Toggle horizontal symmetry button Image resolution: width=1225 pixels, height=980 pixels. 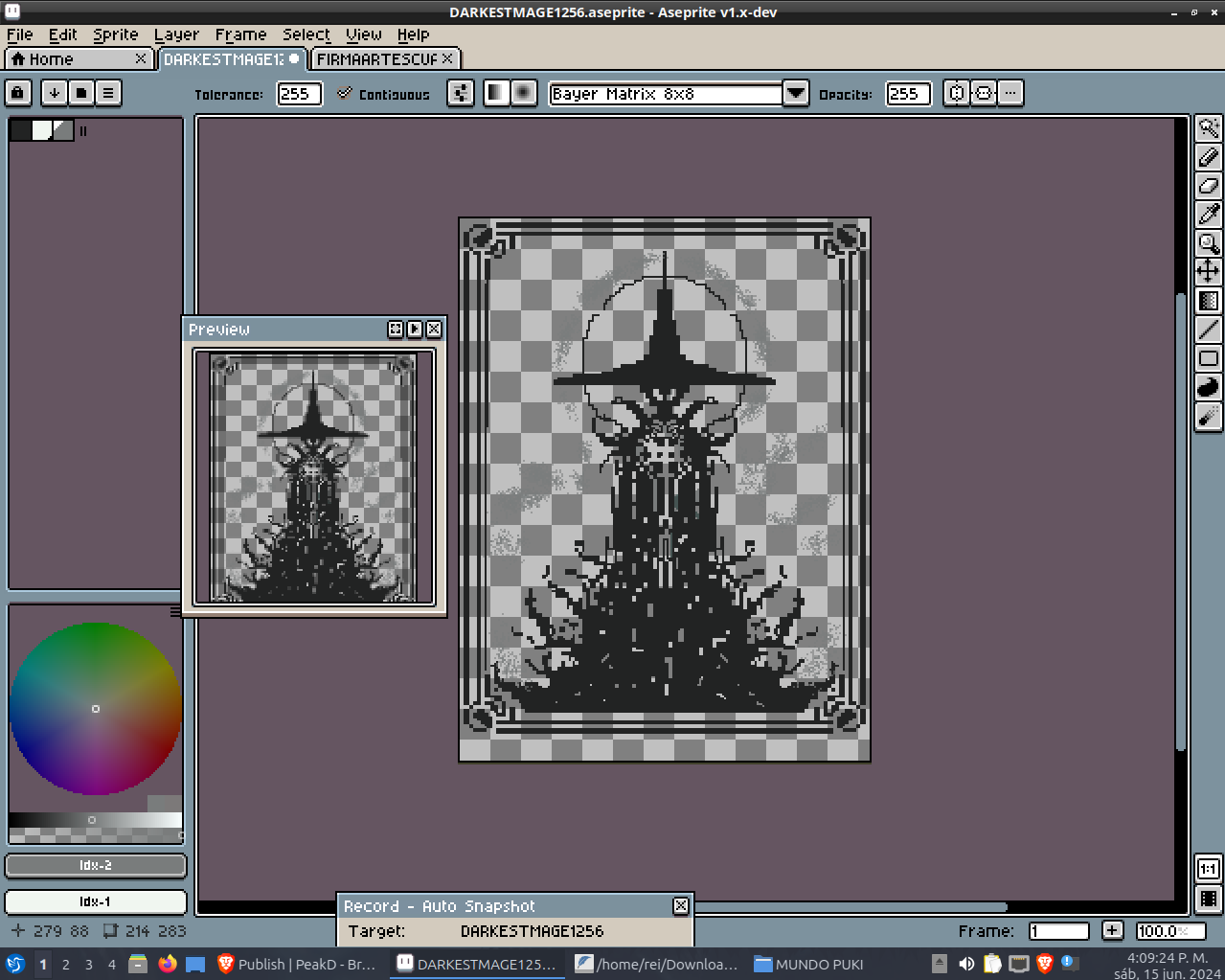click(956, 93)
